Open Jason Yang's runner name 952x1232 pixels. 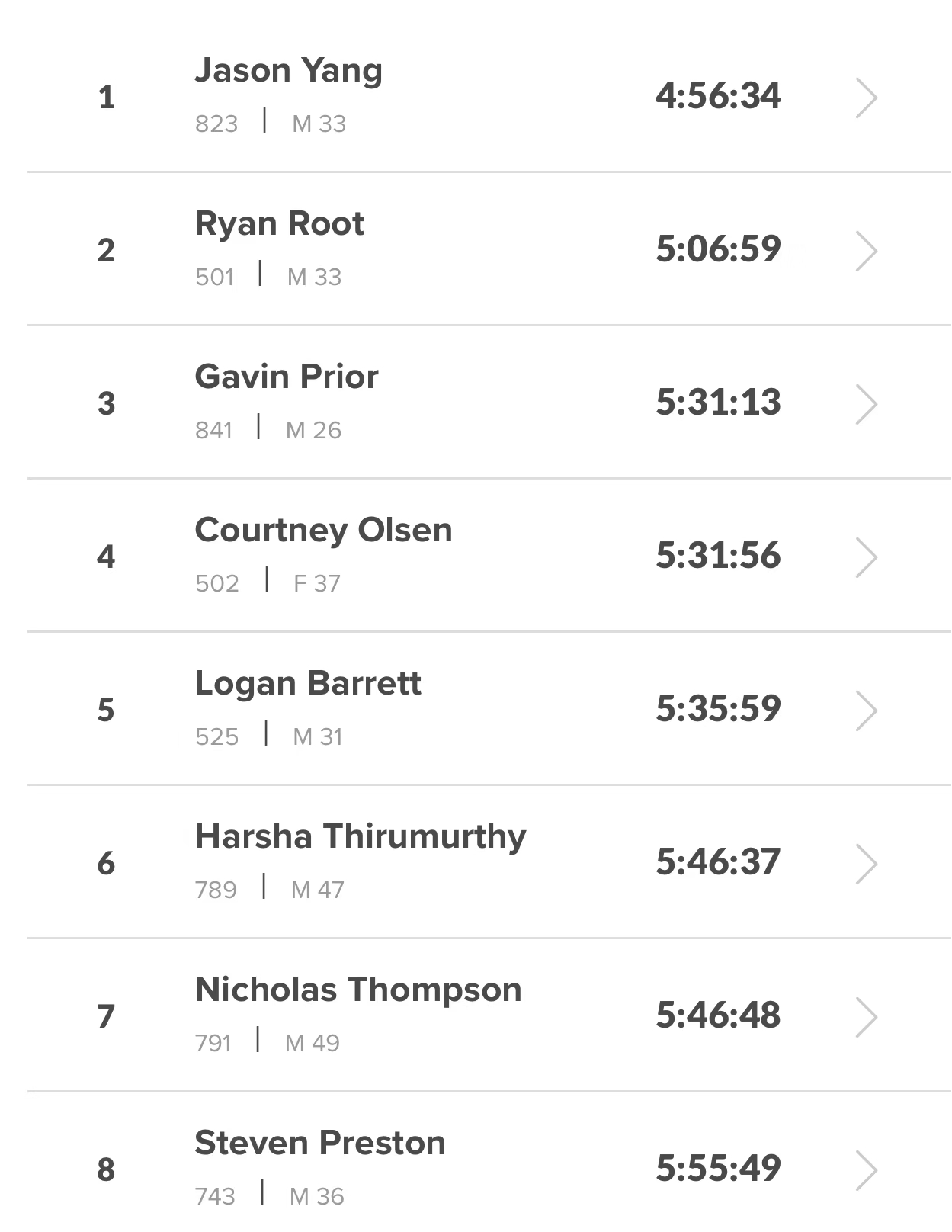coord(288,71)
